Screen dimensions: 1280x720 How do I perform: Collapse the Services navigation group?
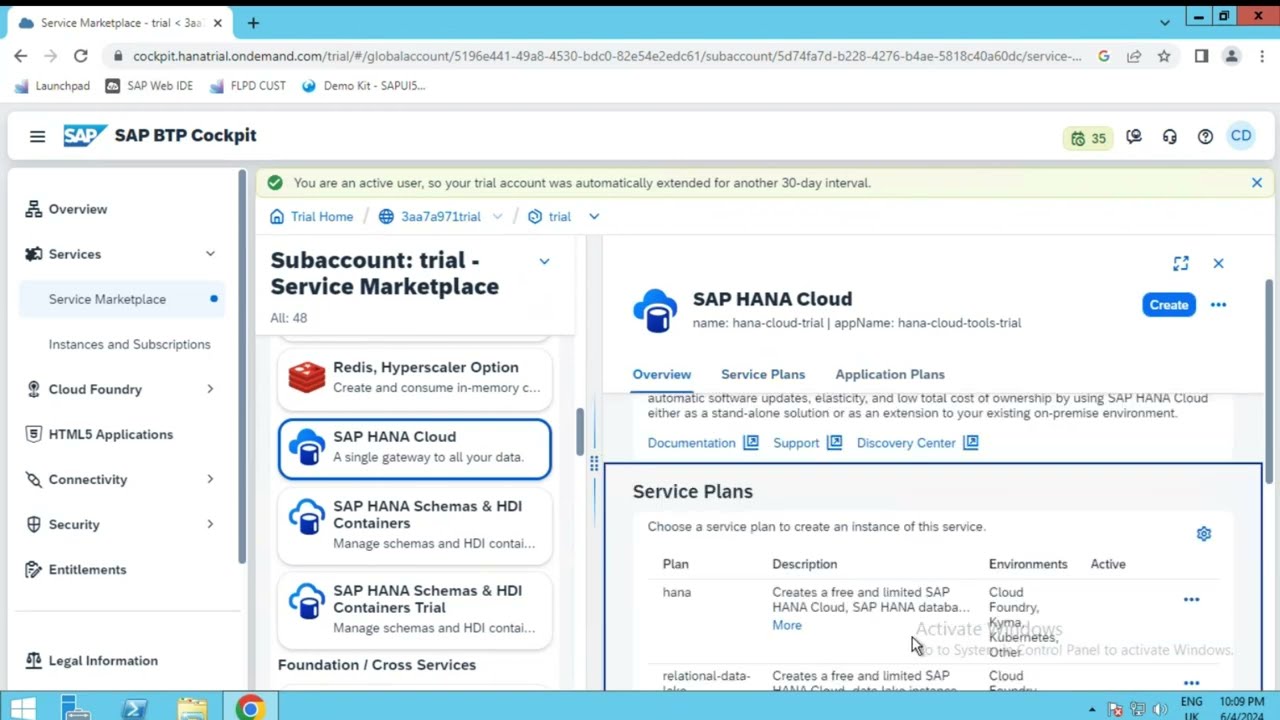click(x=210, y=254)
